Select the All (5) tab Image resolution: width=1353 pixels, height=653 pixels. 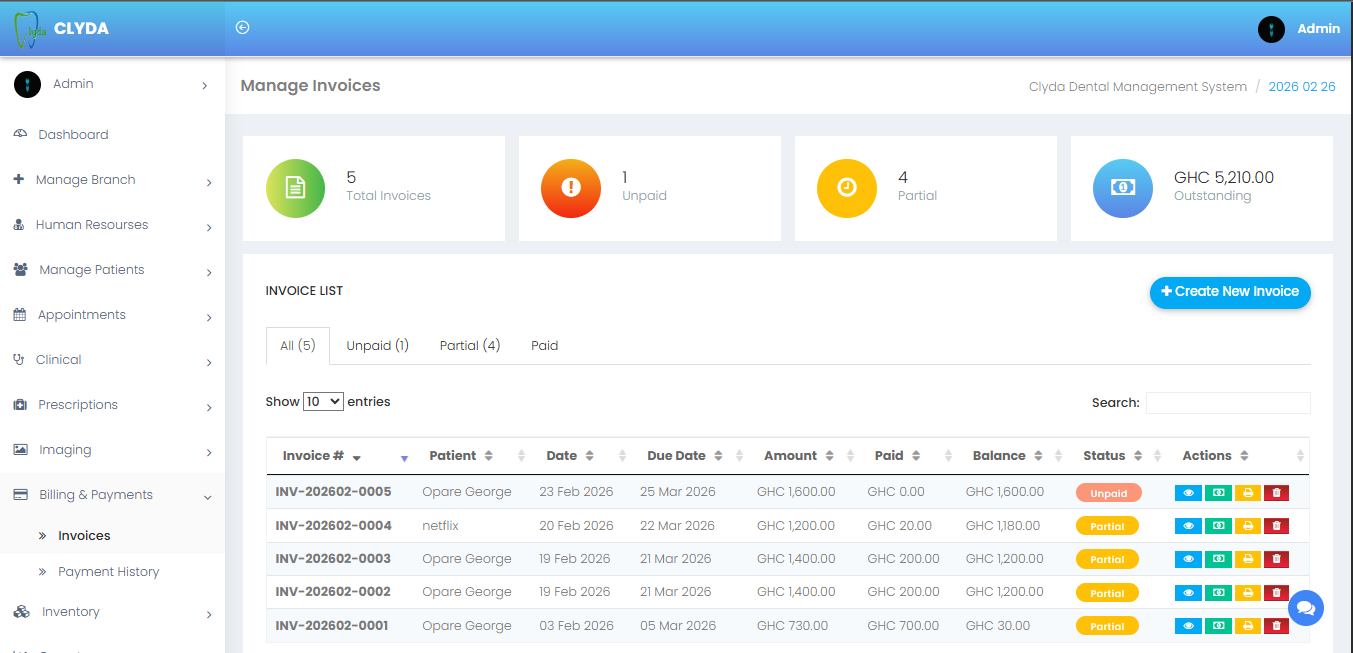(298, 346)
